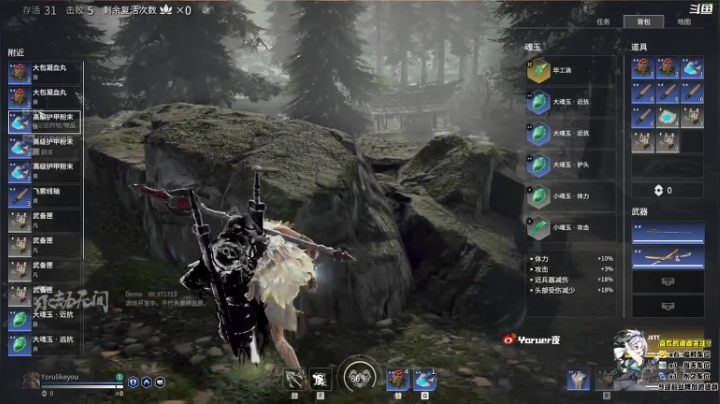Click the 道具 section header
The image size is (720, 404).
click(639, 47)
